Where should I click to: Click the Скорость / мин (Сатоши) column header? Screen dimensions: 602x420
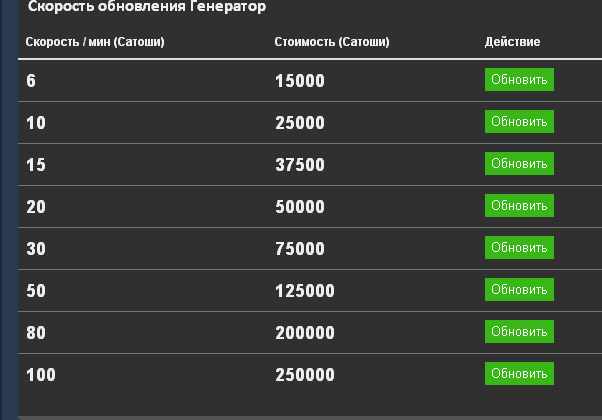pos(95,41)
